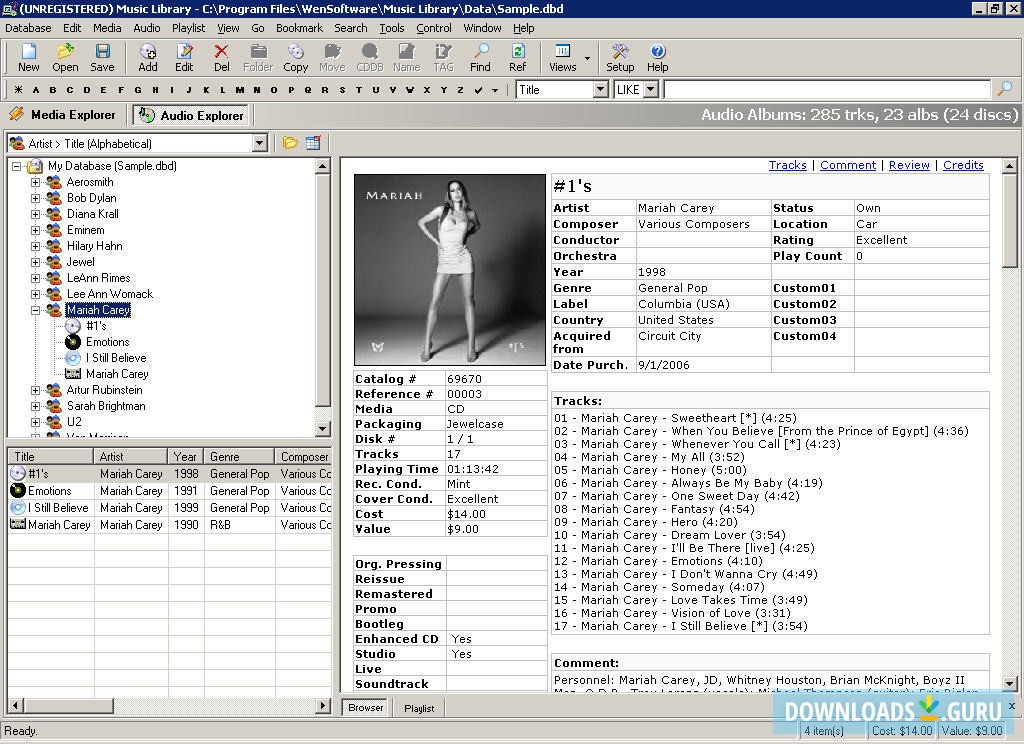This screenshot has width=1024, height=744.
Task: Click down arrow of artist tree scrollbar
Action: tap(323, 429)
